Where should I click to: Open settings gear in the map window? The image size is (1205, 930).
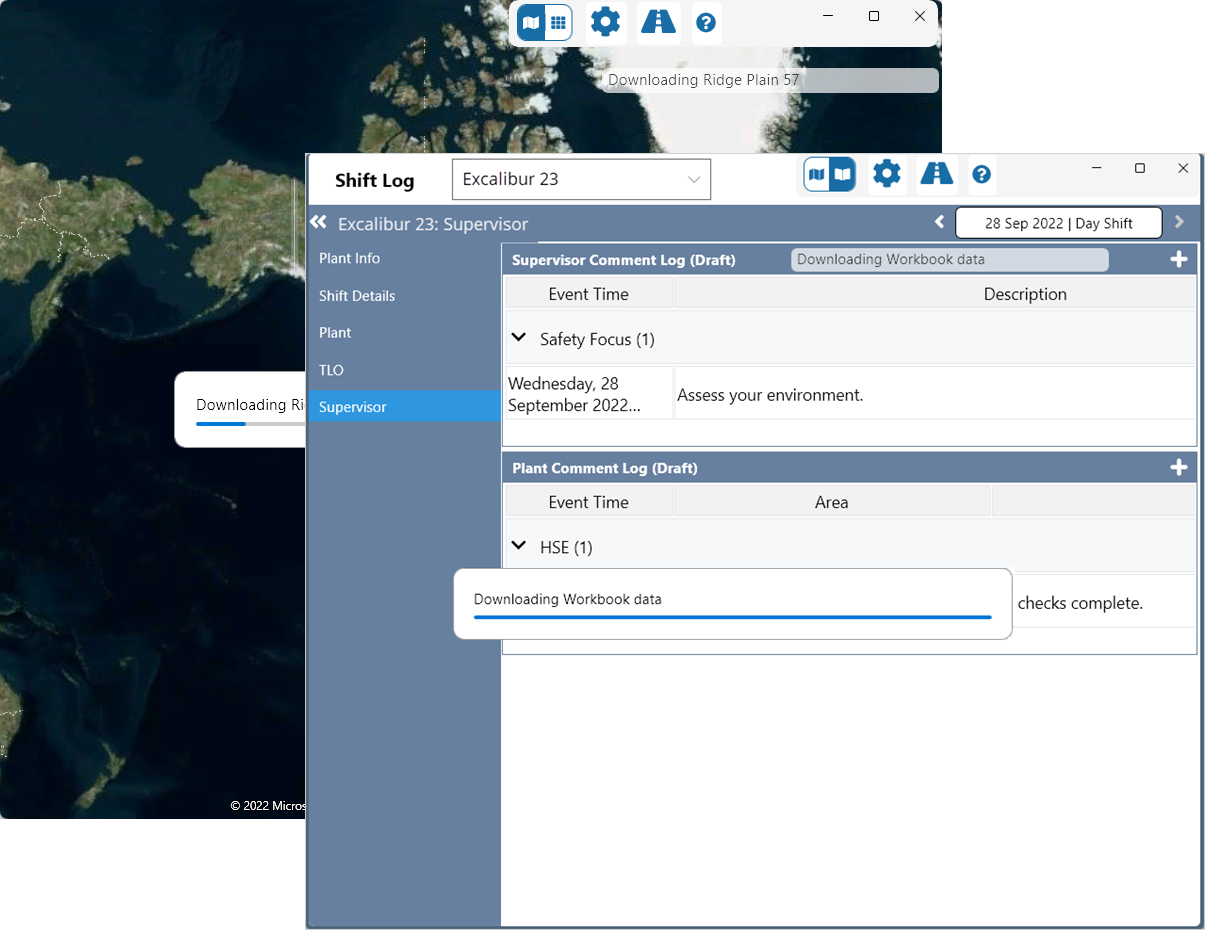pyautogui.click(x=605, y=22)
